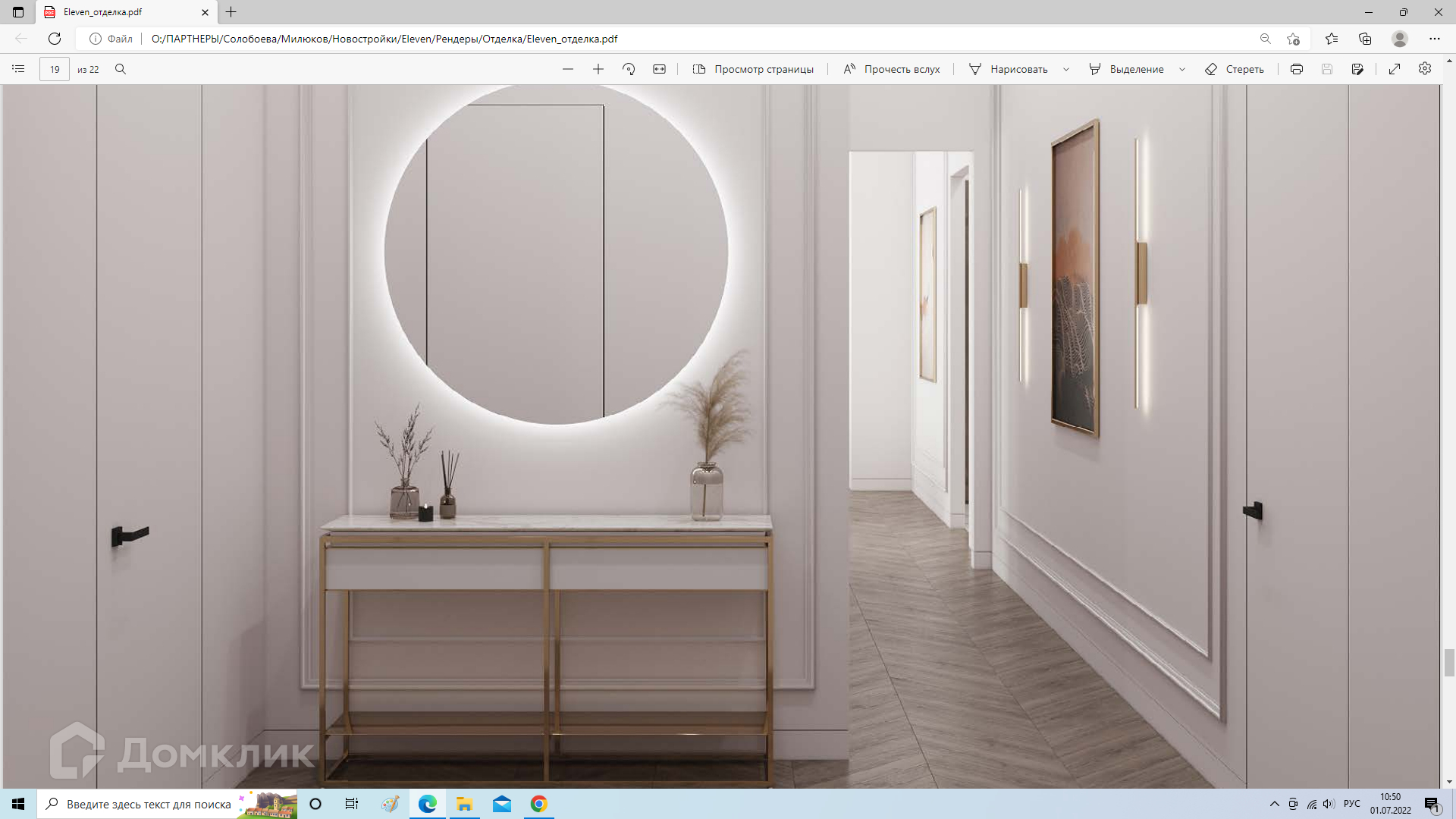Toggle the Выделение highlight tool
The width and height of the screenshot is (1456, 819).
coord(1126,69)
